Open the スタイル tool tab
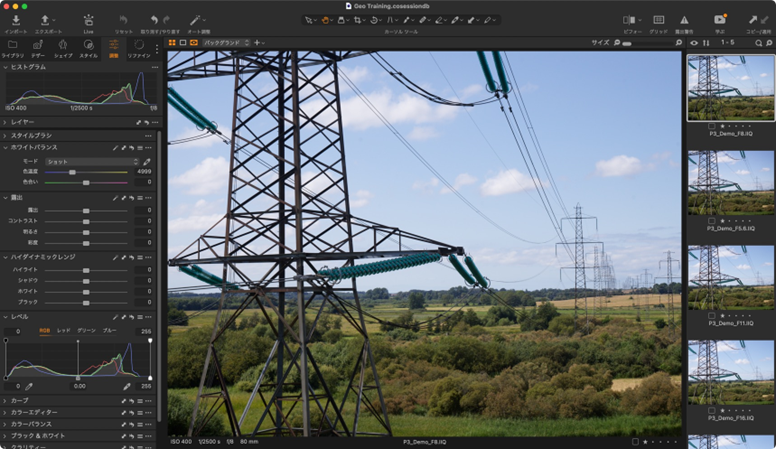The height and width of the screenshot is (449, 776). tap(88, 49)
